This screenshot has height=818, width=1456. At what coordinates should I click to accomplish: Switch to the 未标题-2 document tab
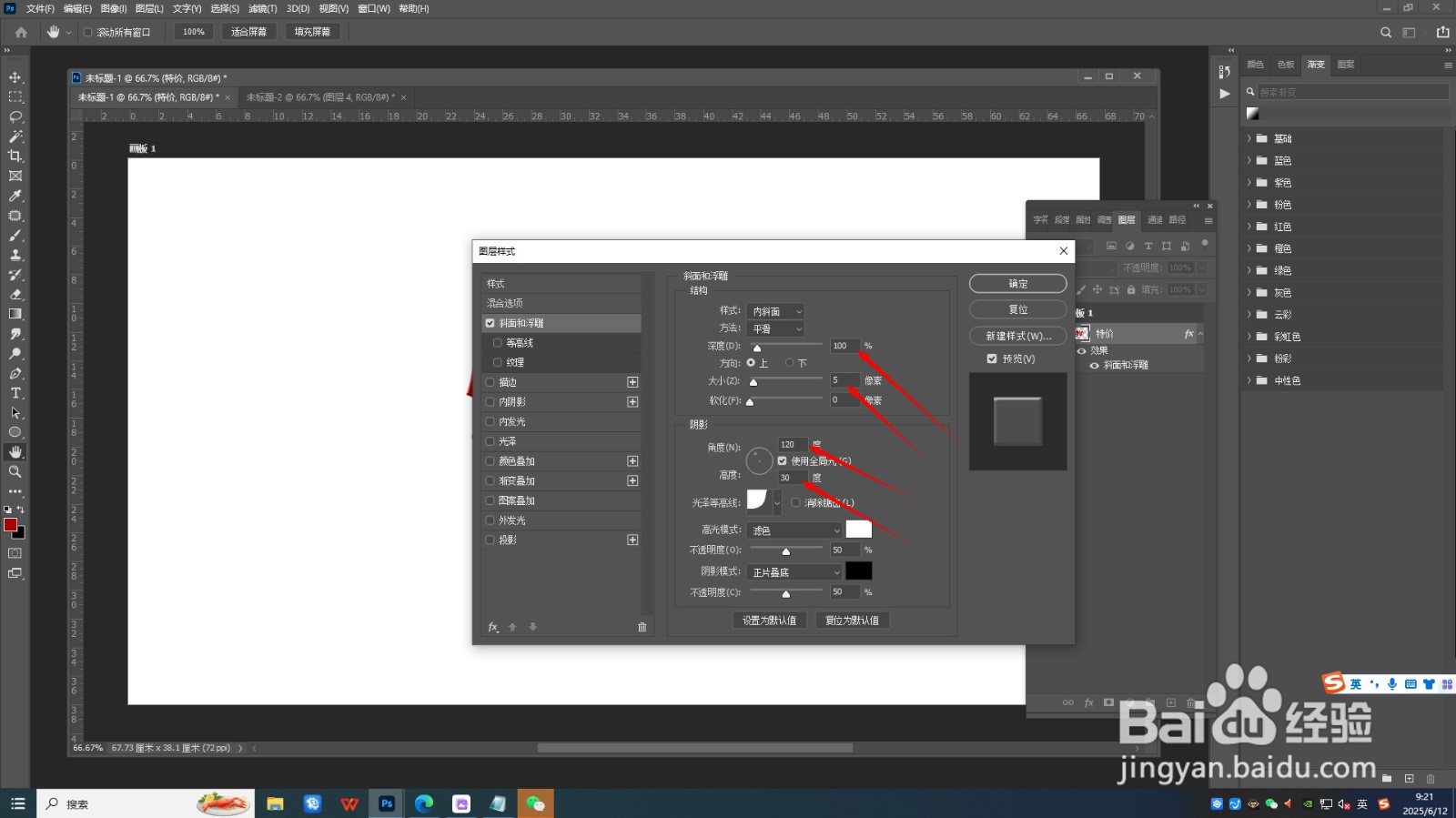pos(320,96)
